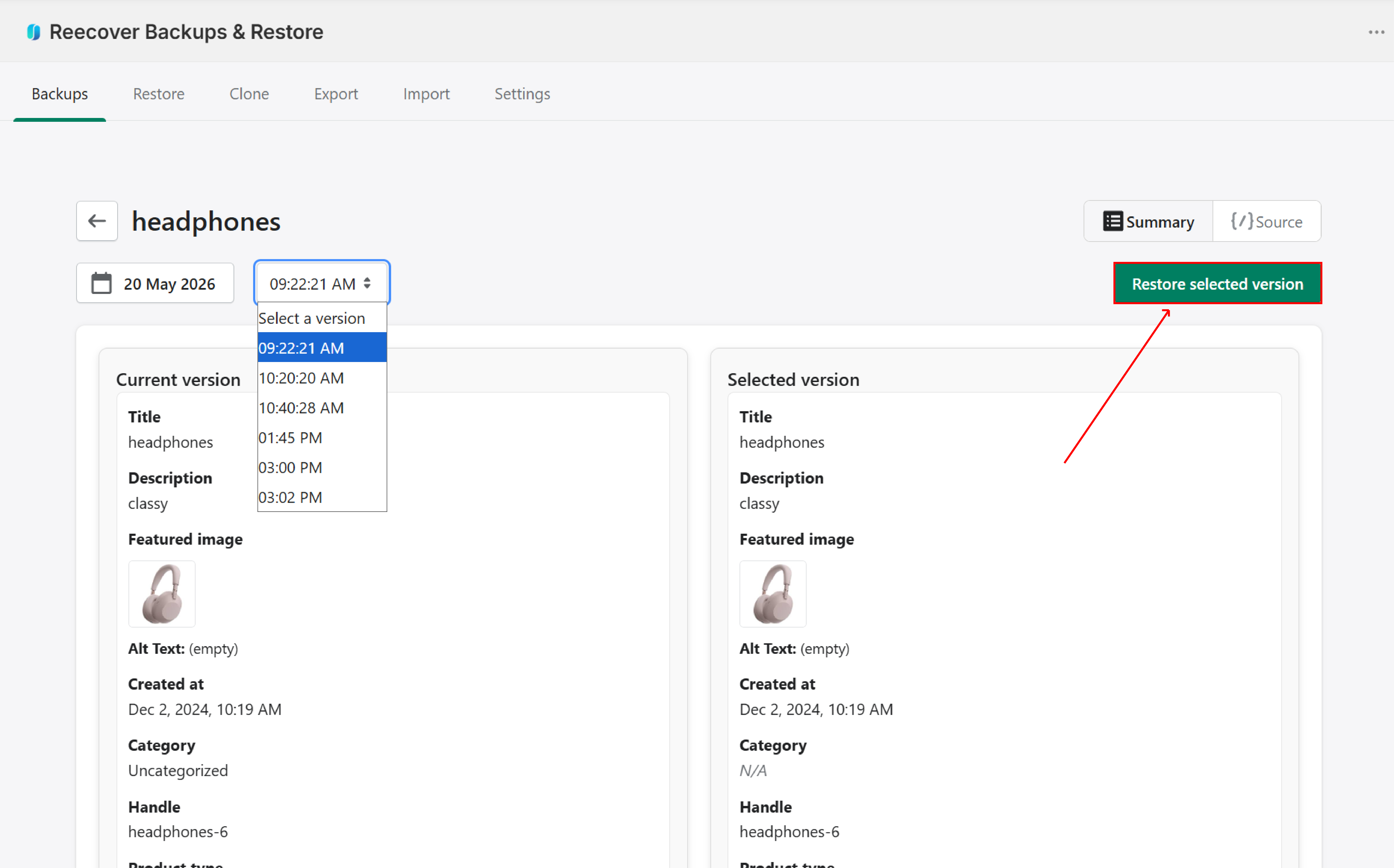The height and width of the screenshot is (868, 1394).
Task: Click Restore selected version button
Action: click(1217, 283)
